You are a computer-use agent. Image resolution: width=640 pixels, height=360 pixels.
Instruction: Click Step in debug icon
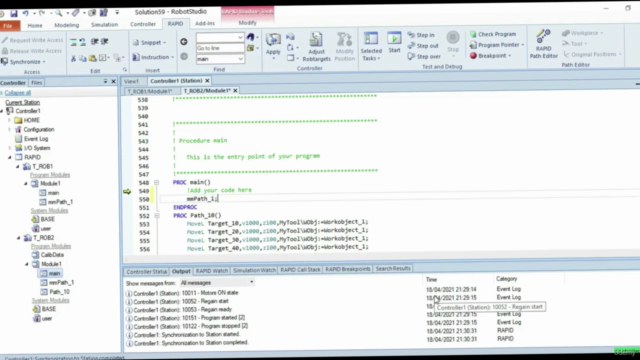(x=421, y=35)
